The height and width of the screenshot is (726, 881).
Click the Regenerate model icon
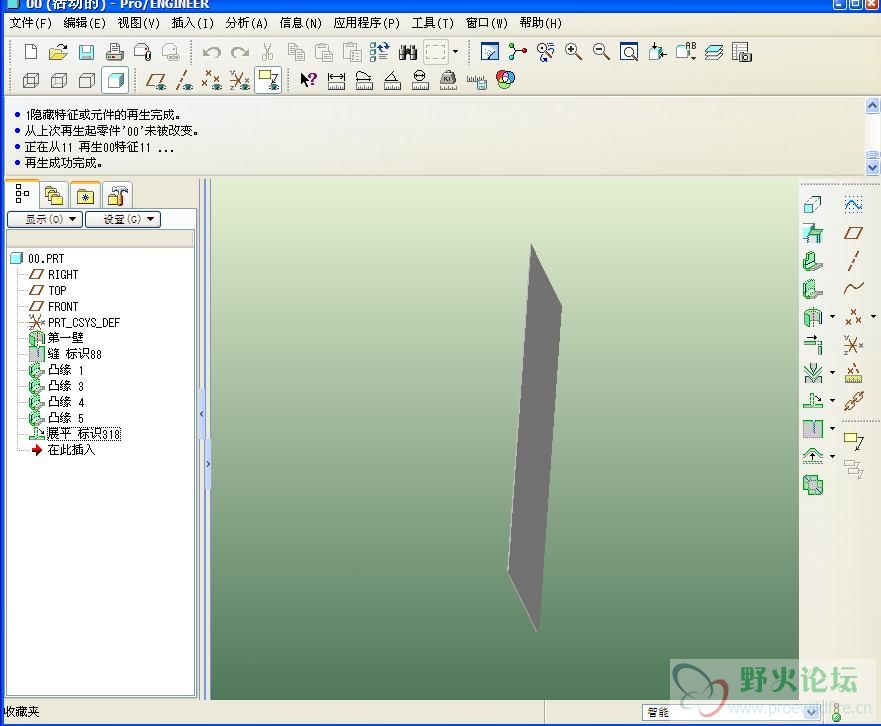pyautogui.click(x=379, y=52)
